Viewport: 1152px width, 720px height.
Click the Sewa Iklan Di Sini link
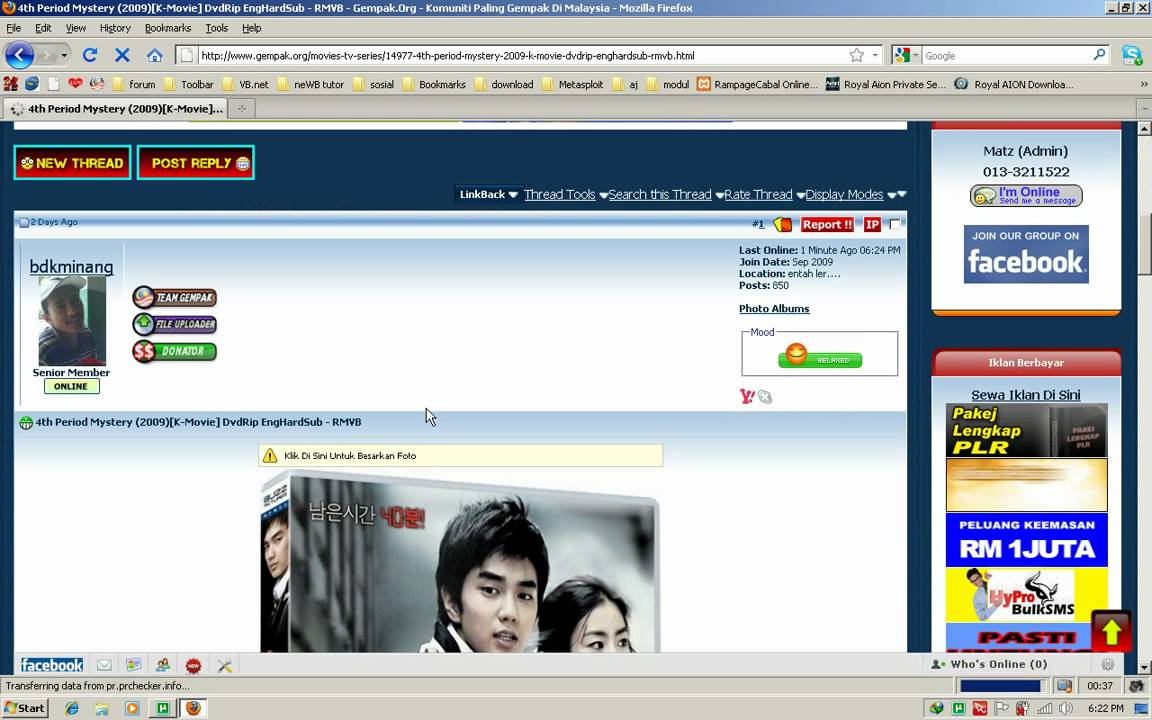pyautogui.click(x=1026, y=395)
